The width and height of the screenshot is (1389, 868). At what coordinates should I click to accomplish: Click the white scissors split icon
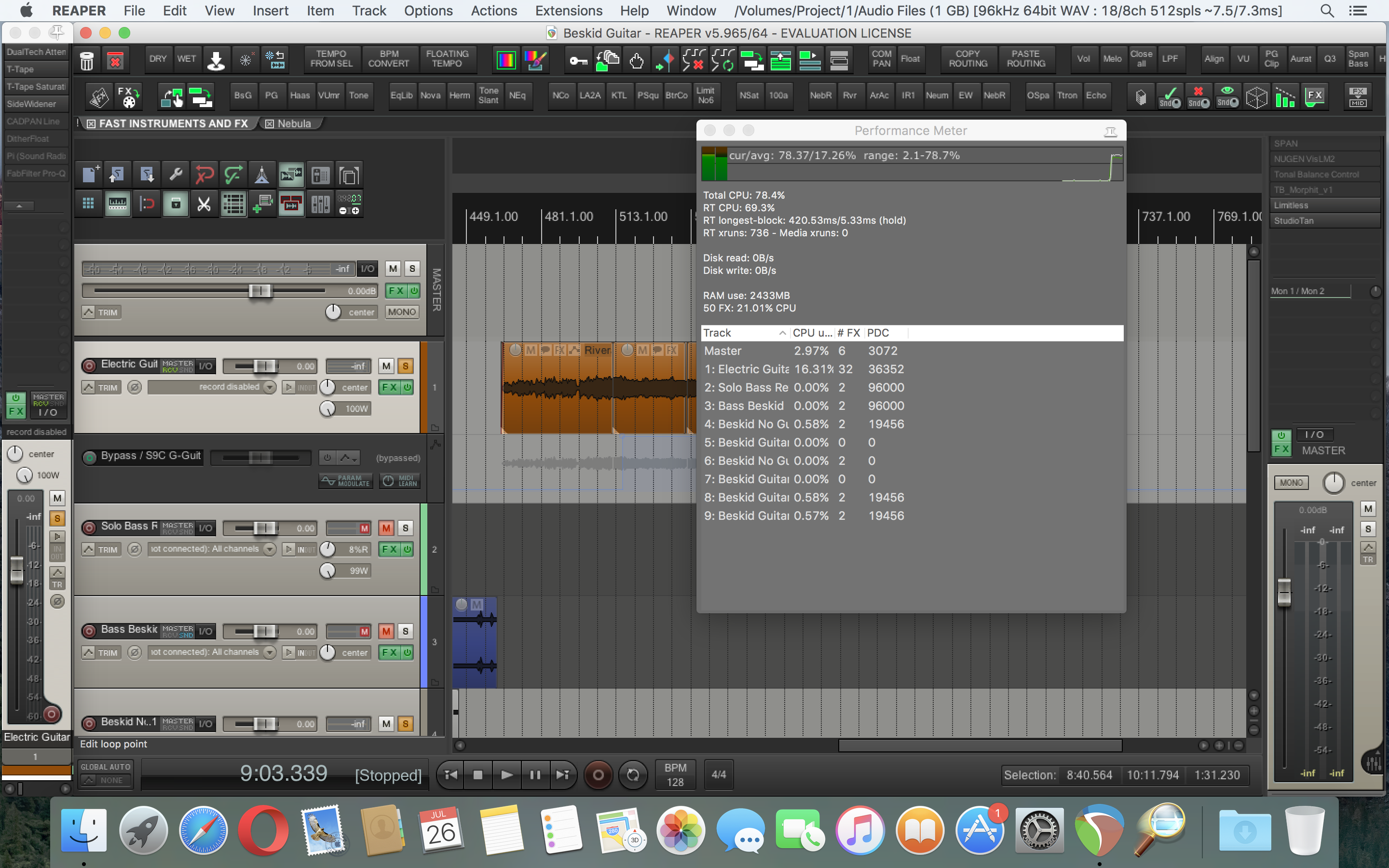(204, 204)
